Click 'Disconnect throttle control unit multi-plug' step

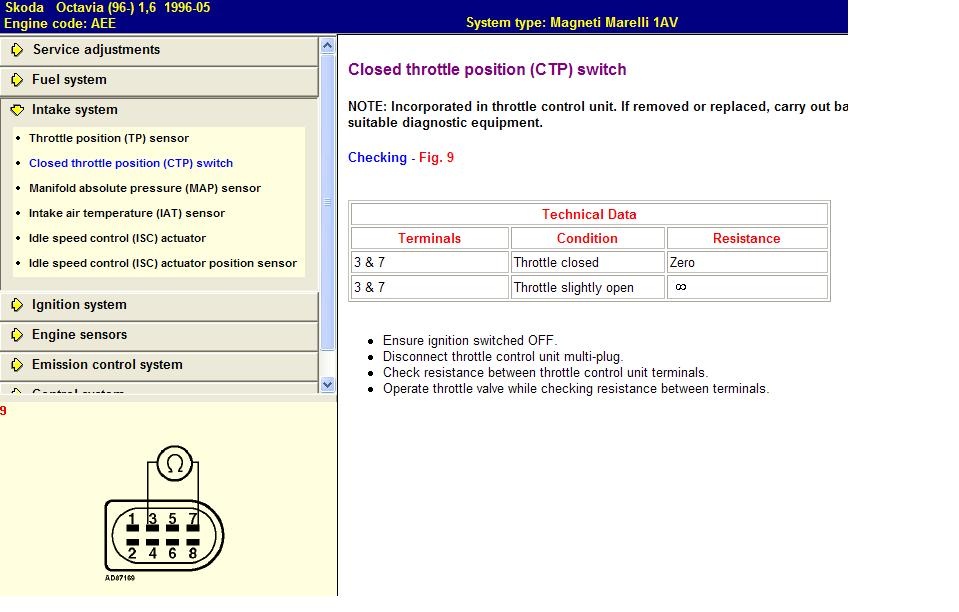pyautogui.click(x=503, y=356)
